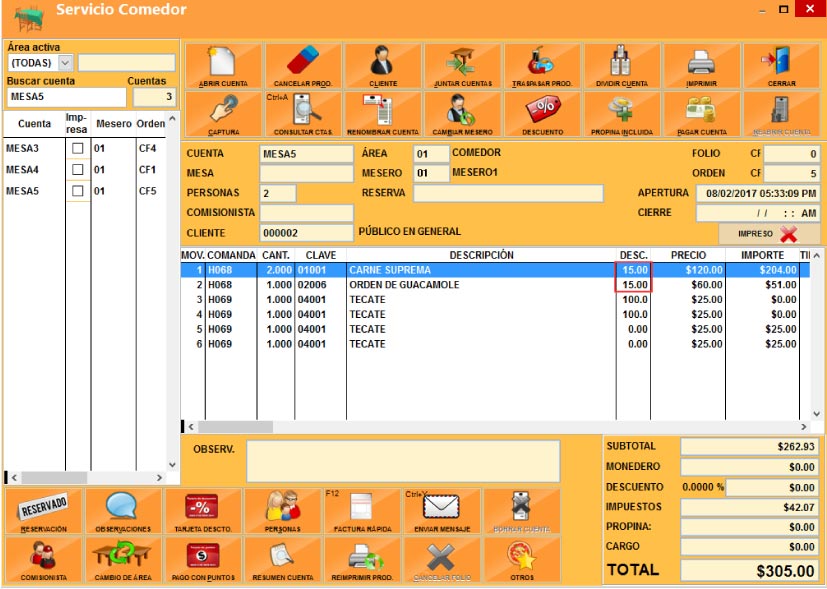Click the Buscar cuenta input field

click(x=66, y=97)
